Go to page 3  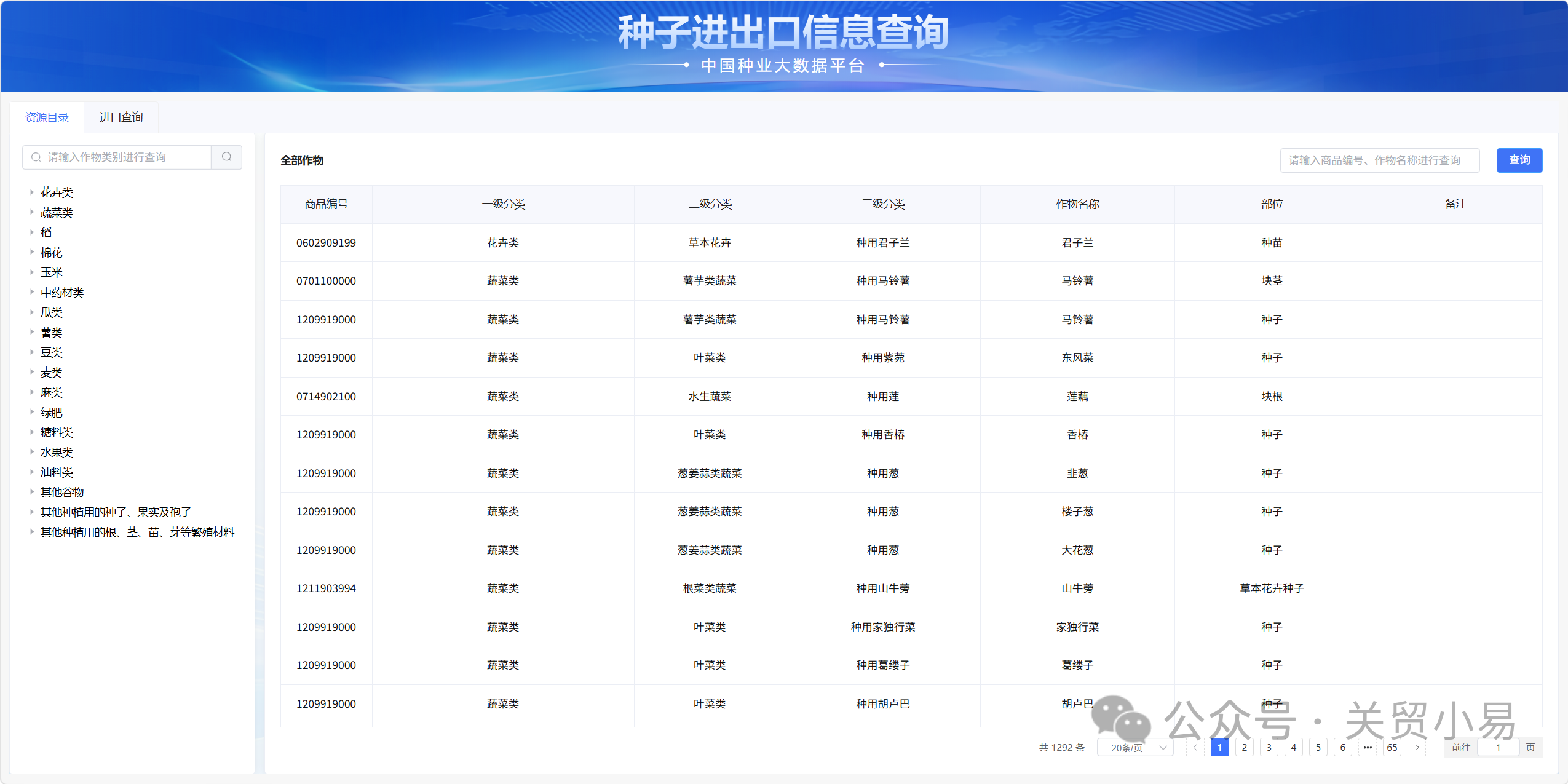pyautogui.click(x=1269, y=748)
